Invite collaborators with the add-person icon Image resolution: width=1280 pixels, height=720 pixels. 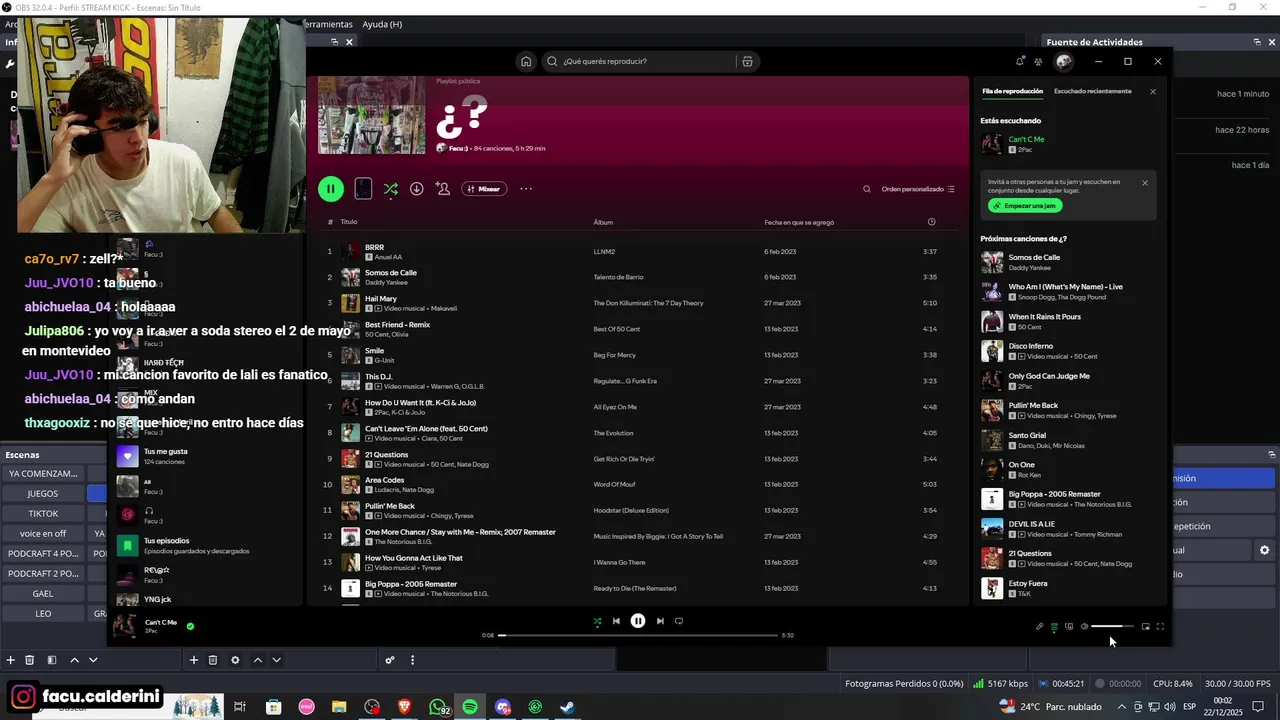[443, 189]
